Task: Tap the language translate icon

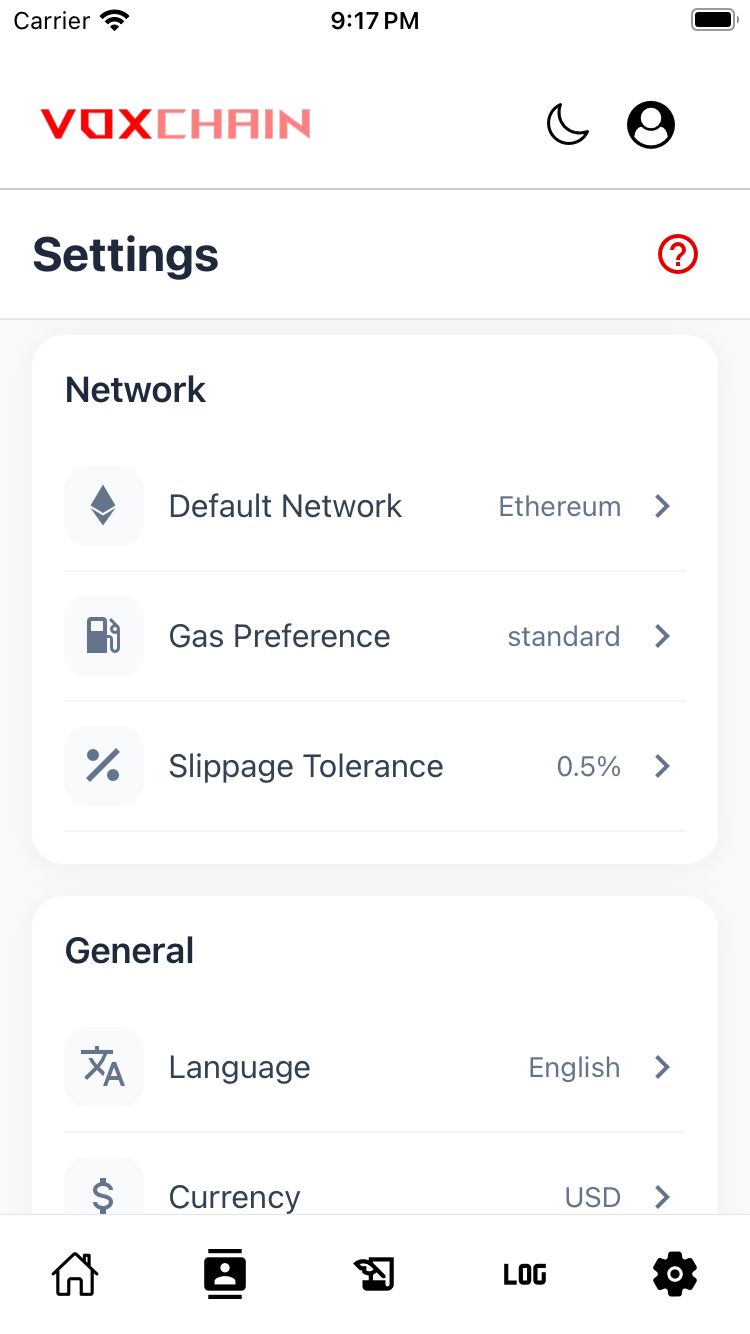Action: [x=103, y=1067]
